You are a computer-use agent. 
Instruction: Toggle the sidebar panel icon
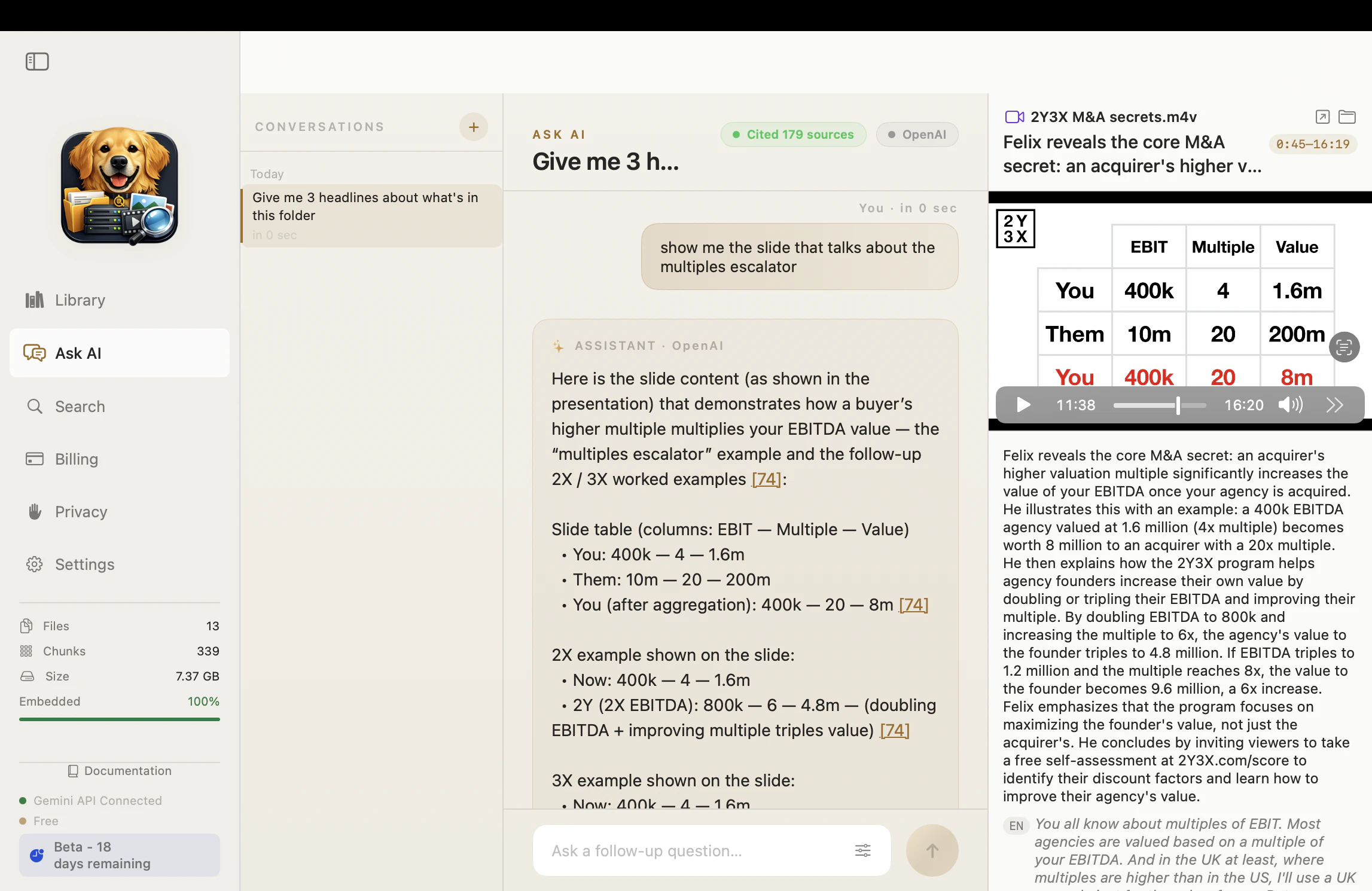point(37,62)
